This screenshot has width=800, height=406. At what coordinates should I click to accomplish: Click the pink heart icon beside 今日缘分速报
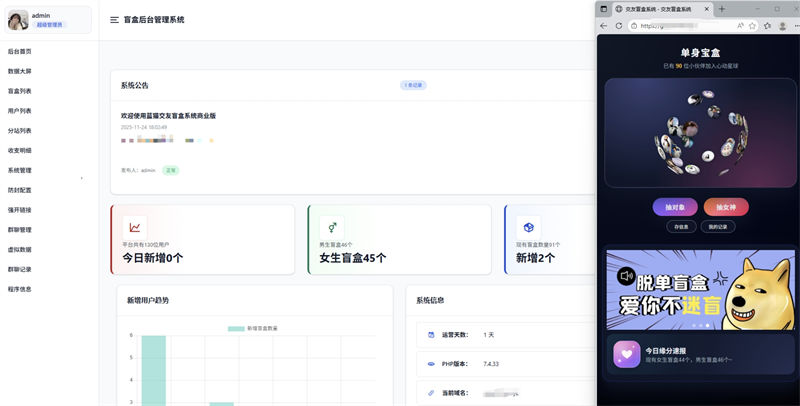click(x=627, y=353)
